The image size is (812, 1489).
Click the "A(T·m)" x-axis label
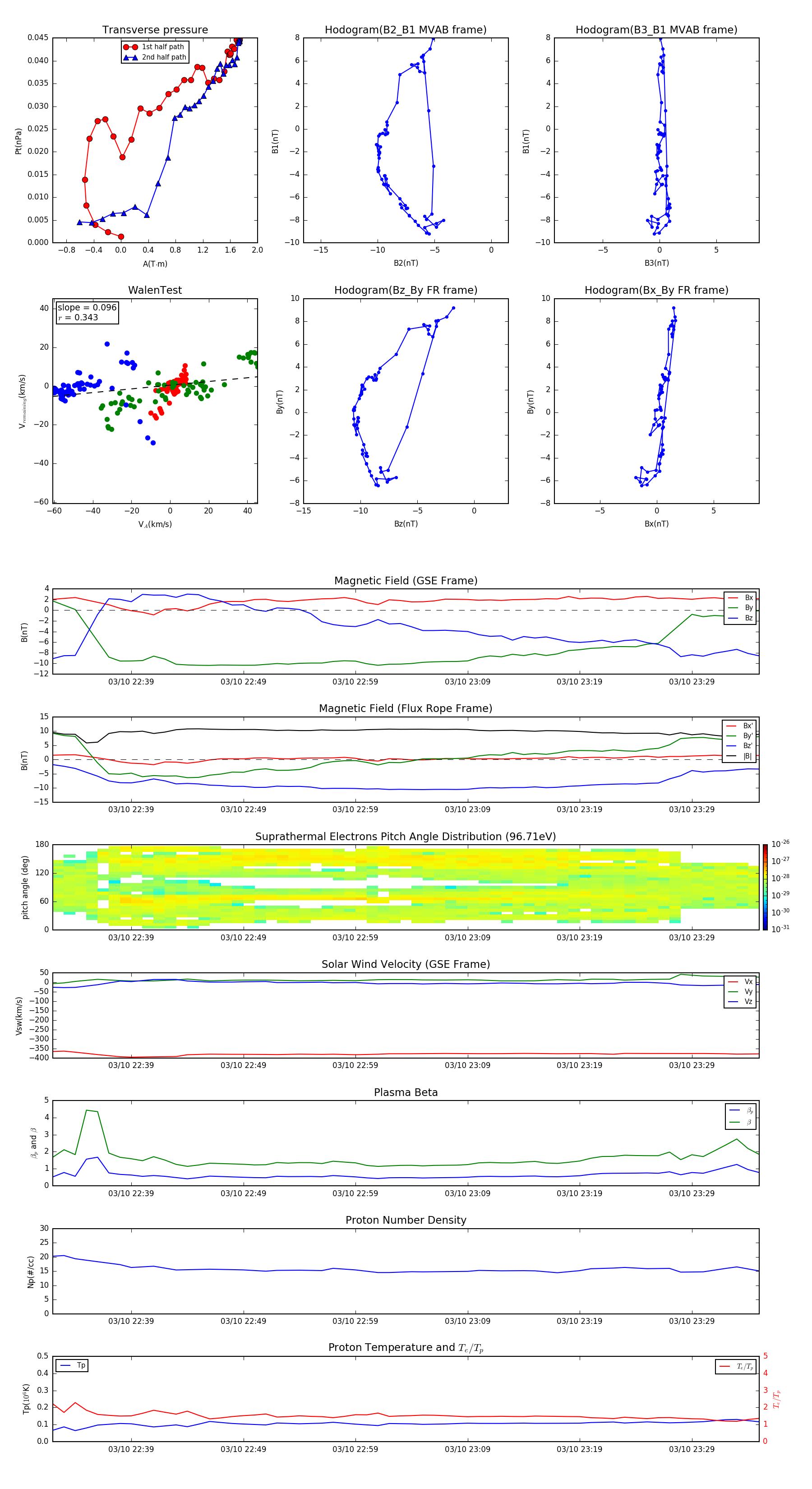pyautogui.click(x=155, y=264)
